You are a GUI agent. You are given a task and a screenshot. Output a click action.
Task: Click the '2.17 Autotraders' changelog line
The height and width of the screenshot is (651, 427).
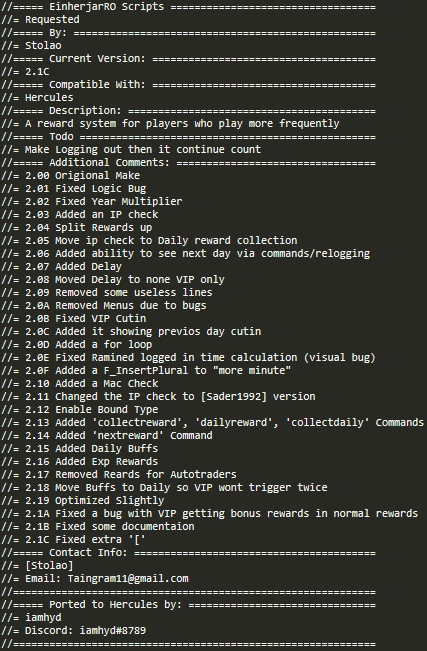(x=119, y=475)
